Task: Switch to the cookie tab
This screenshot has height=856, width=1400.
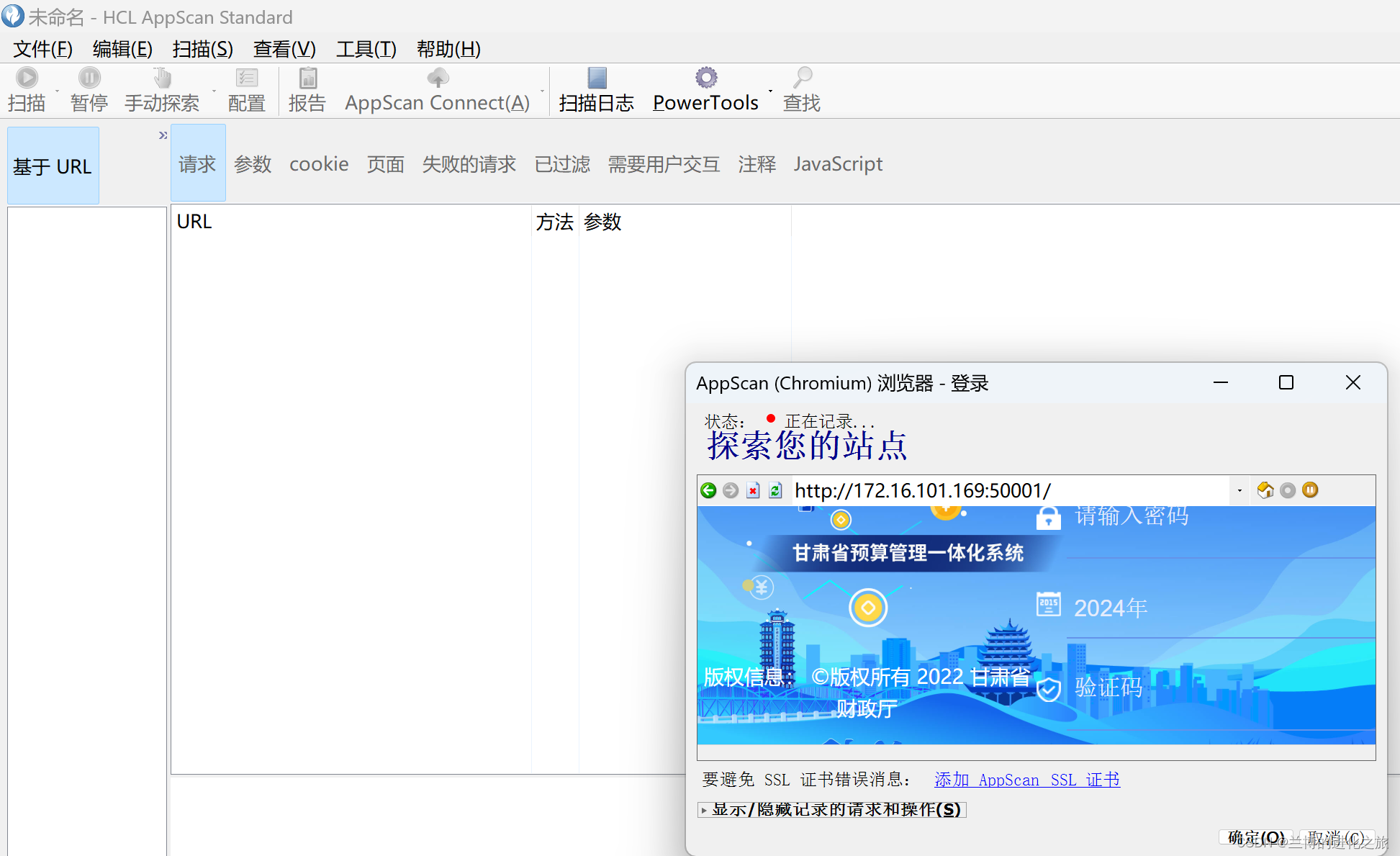Action: pyautogui.click(x=319, y=164)
